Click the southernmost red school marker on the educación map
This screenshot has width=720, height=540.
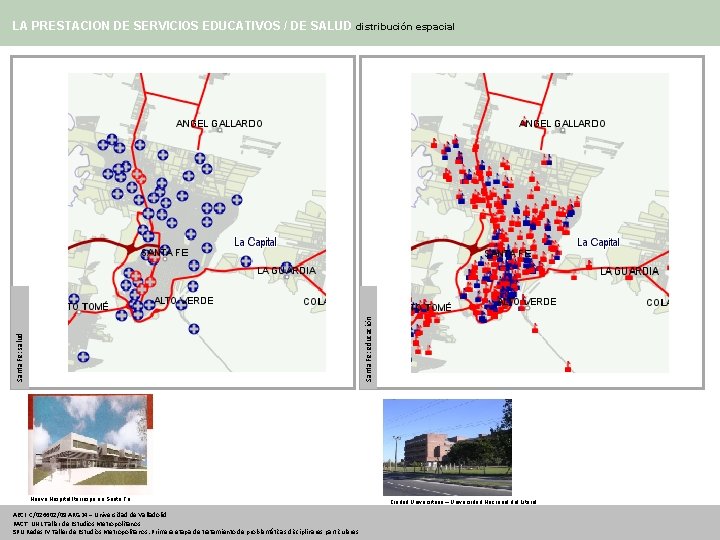point(568,366)
